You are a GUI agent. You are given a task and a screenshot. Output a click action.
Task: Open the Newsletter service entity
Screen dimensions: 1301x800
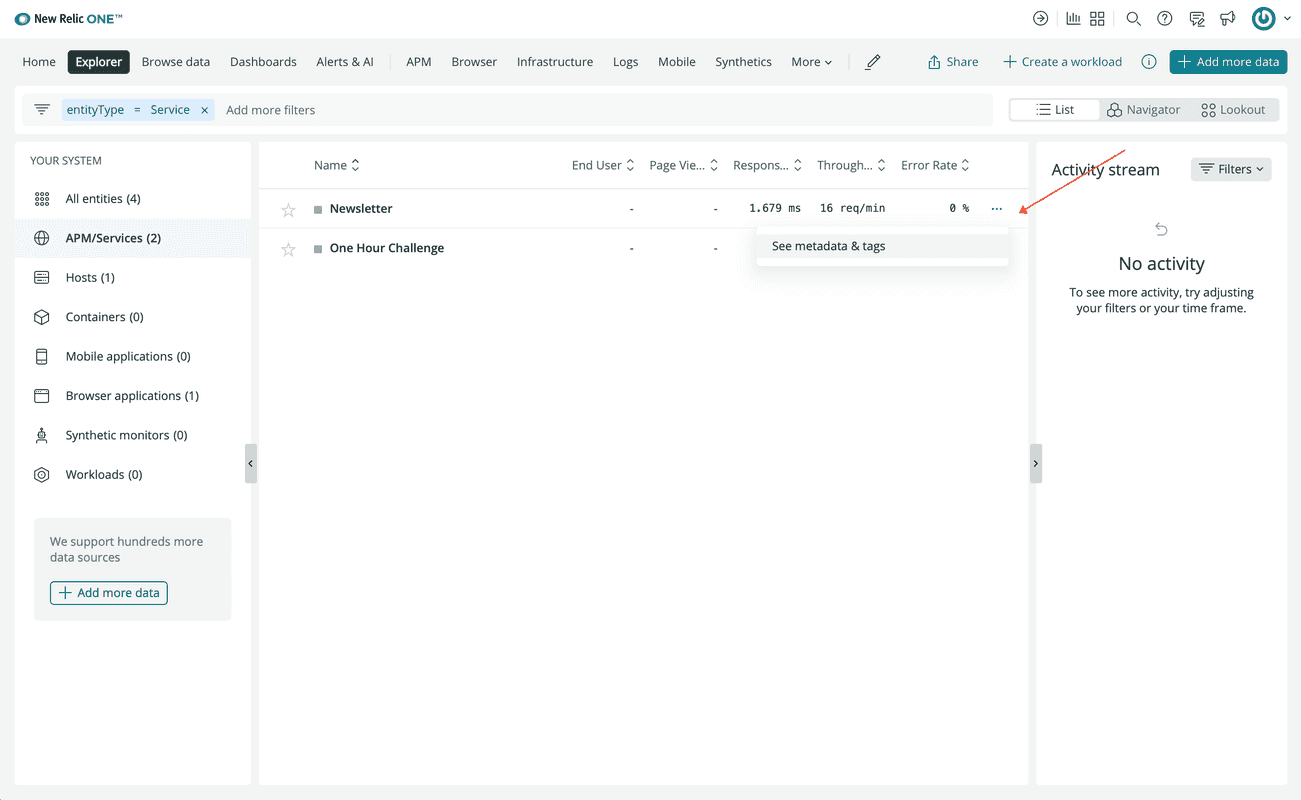pyautogui.click(x=361, y=209)
